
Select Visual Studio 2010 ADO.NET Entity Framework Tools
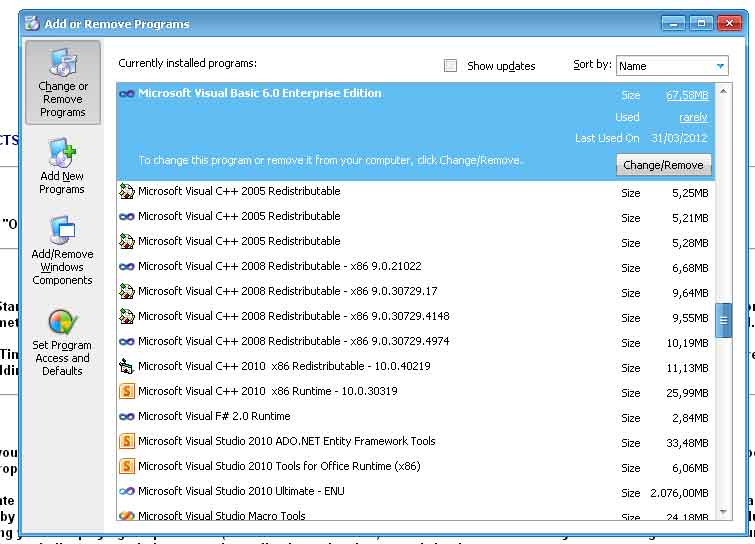pos(416,442)
